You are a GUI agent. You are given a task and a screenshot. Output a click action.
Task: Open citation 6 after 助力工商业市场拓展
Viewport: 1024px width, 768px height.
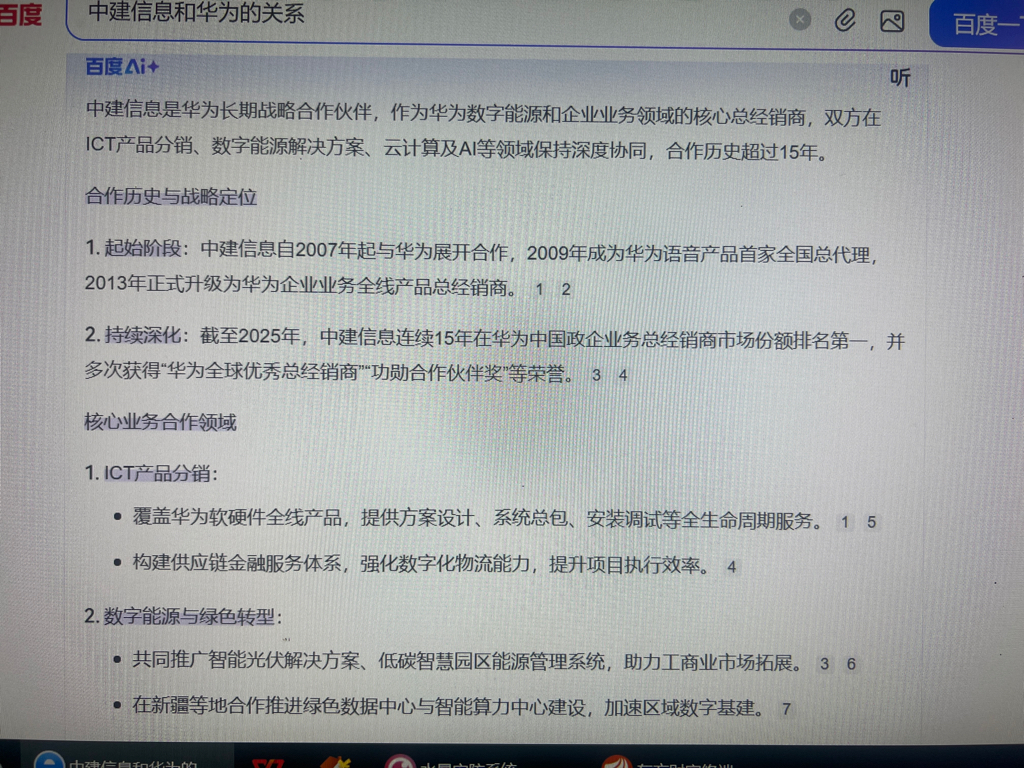851,664
